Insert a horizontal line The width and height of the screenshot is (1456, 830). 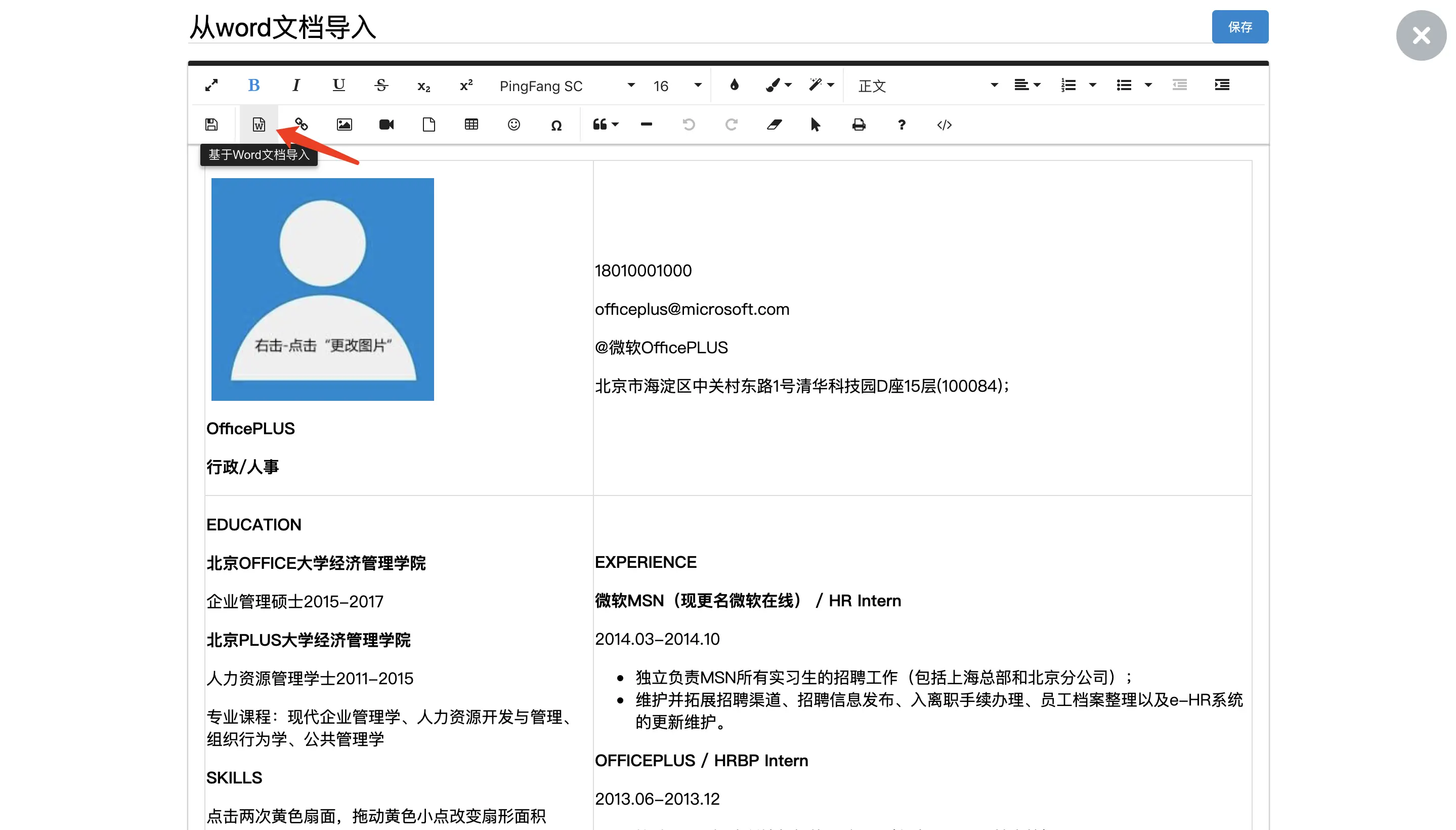pyautogui.click(x=646, y=125)
